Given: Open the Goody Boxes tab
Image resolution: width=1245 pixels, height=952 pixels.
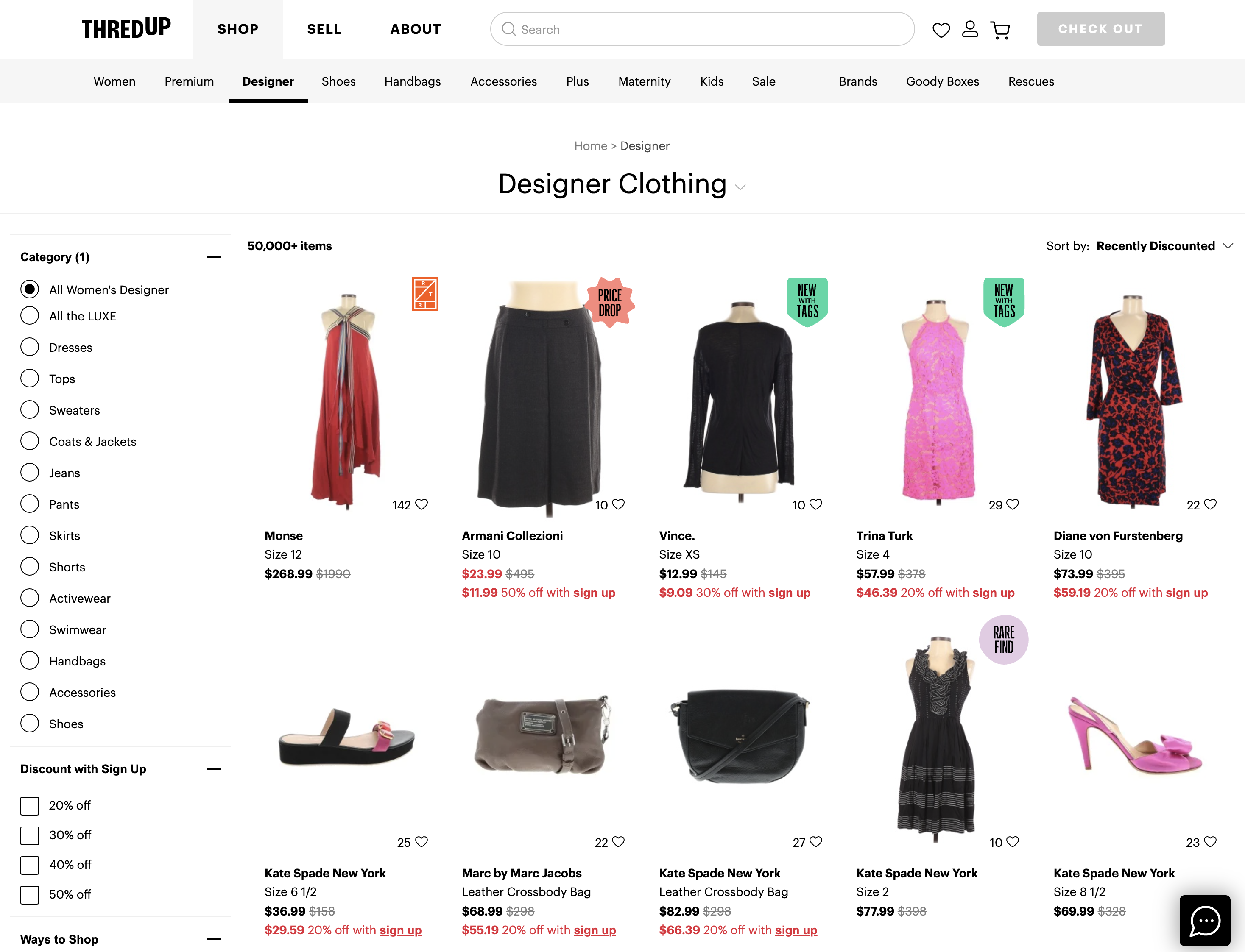Looking at the screenshot, I should 942,82.
